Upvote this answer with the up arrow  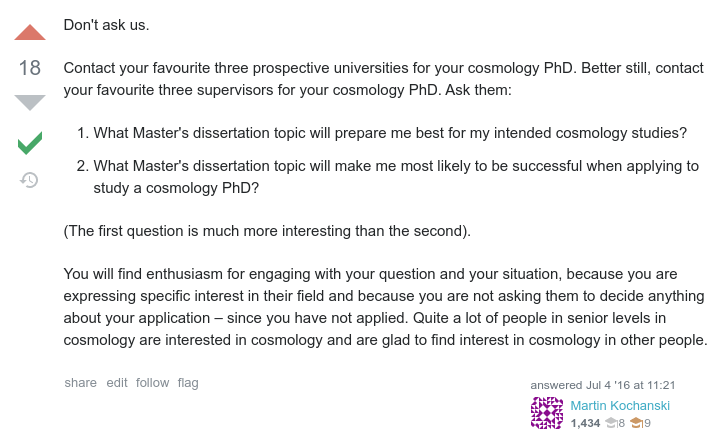point(30,33)
